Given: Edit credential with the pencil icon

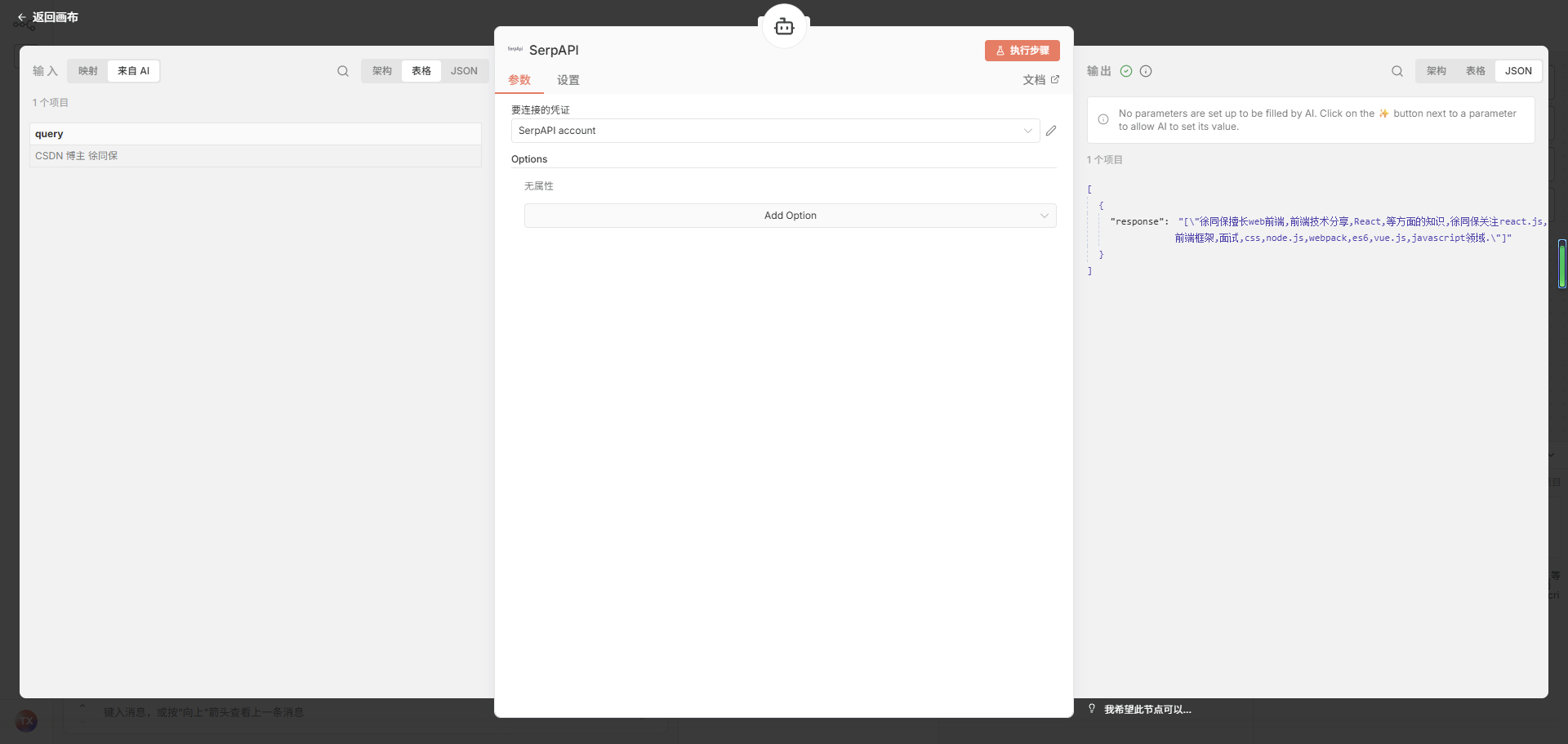Looking at the screenshot, I should tap(1051, 131).
